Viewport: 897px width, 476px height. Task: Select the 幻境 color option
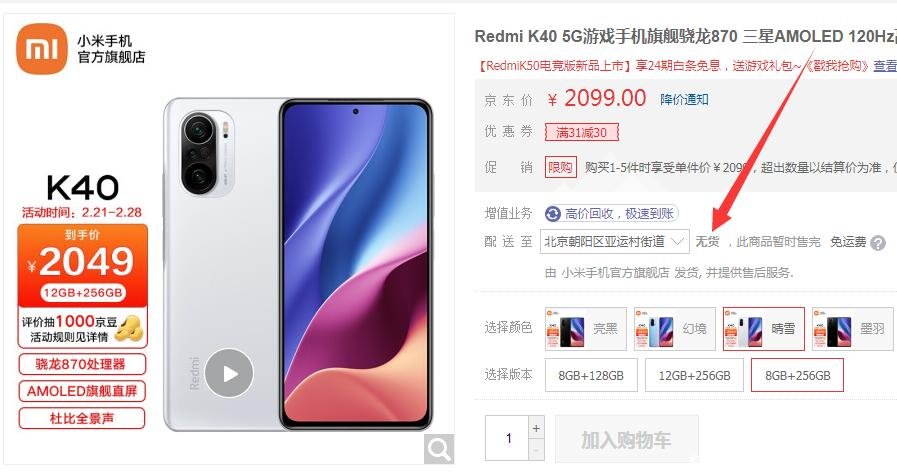coord(674,328)
